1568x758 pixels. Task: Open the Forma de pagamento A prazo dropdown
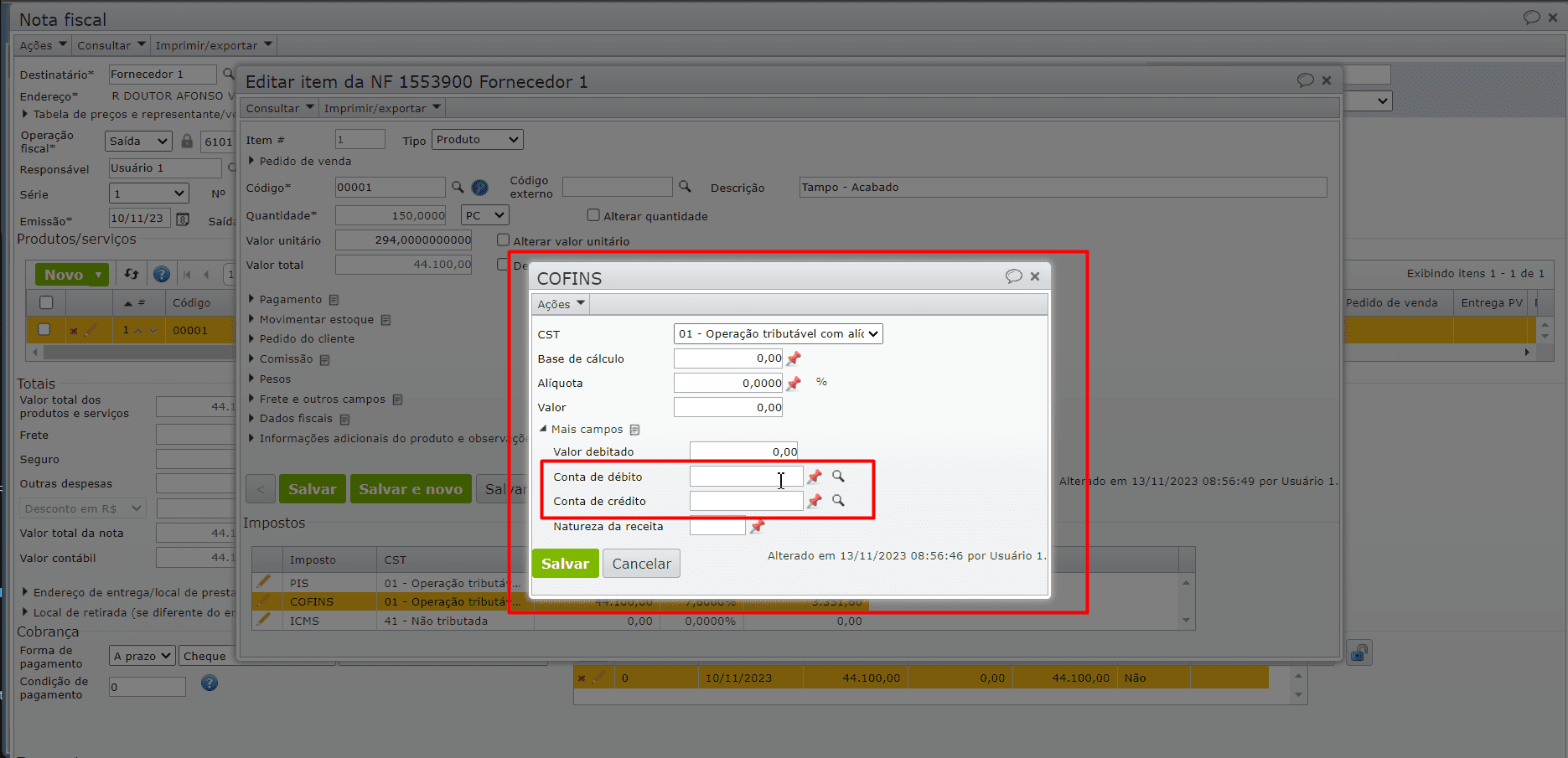pyautogui.click(x=142, y=656)
